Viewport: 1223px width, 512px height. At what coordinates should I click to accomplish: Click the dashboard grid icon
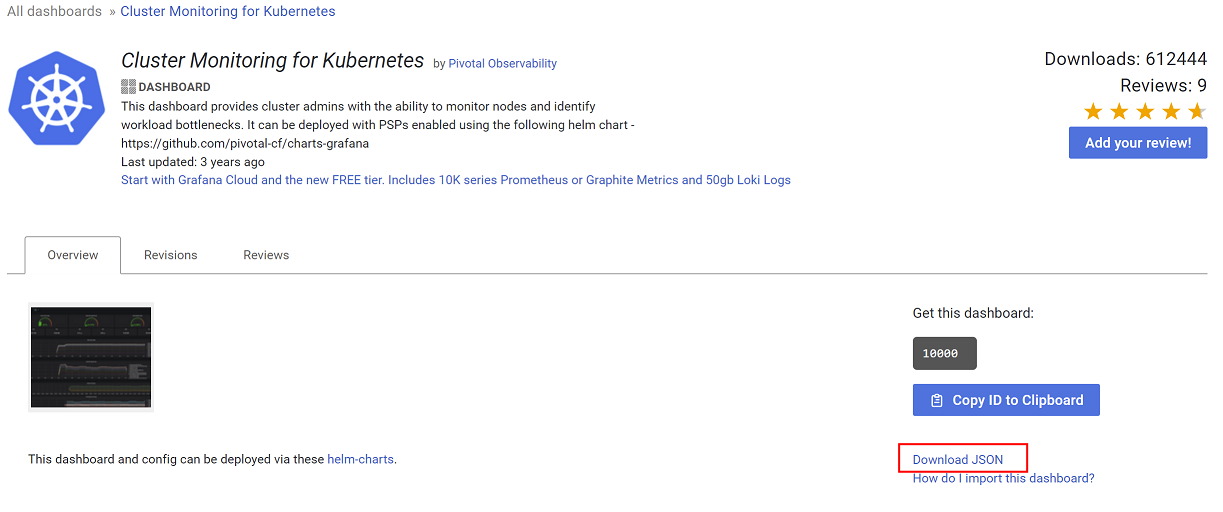click(x=128, y=87)
